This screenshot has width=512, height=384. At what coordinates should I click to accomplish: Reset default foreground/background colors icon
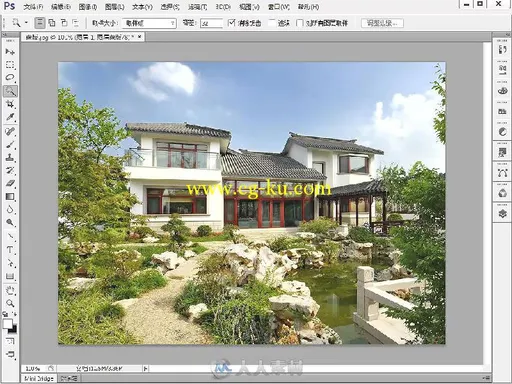[x=6, y=314]
